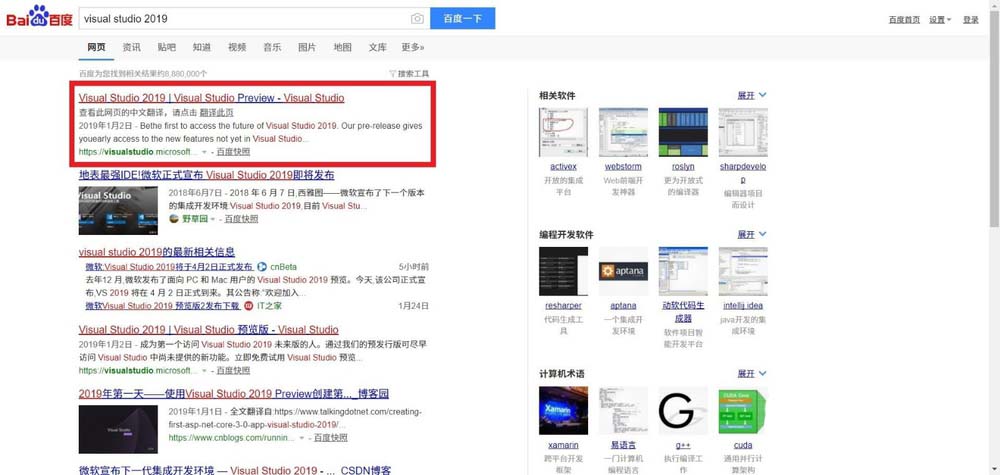Click the aptana logo thumbnail
The image size is (1000, 475).
[x=622, y=271]
